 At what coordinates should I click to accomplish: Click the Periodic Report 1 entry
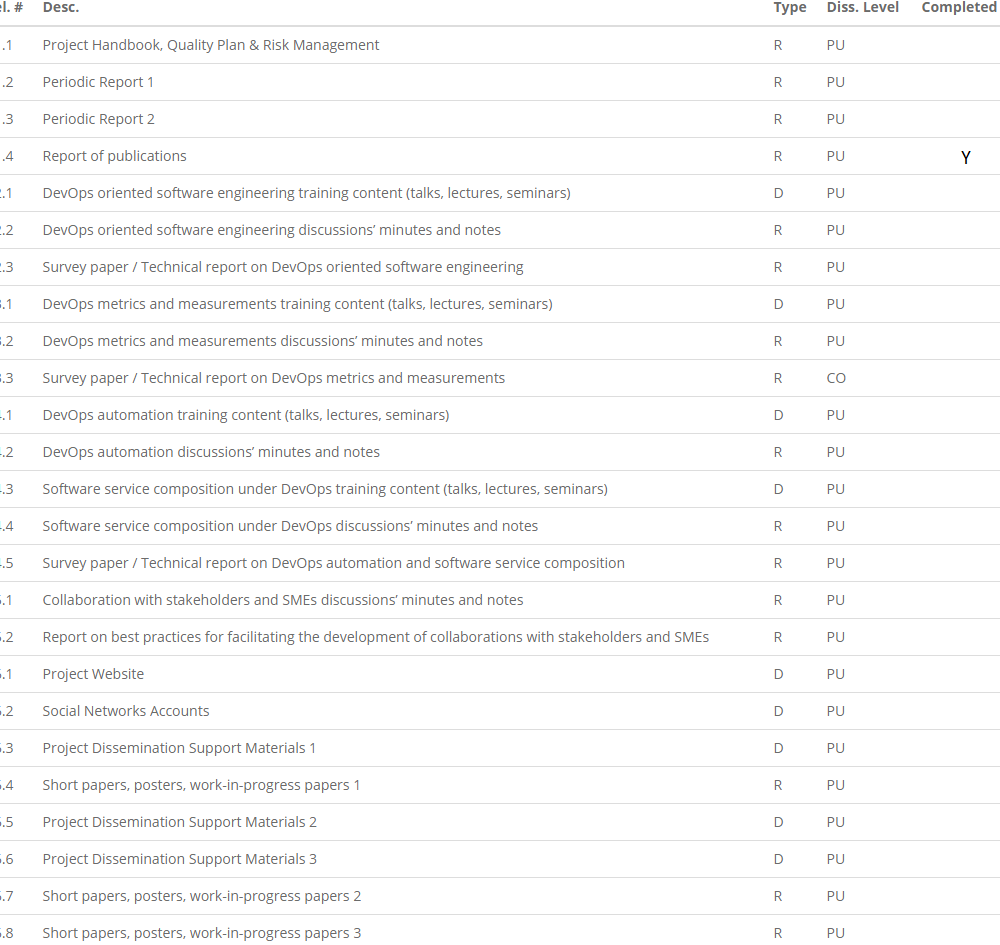tap(98, 82)
